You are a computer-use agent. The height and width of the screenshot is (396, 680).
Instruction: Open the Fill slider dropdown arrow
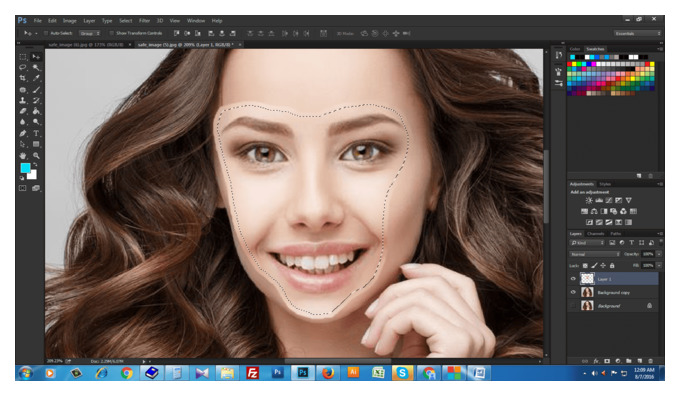[x=659, y=265]
